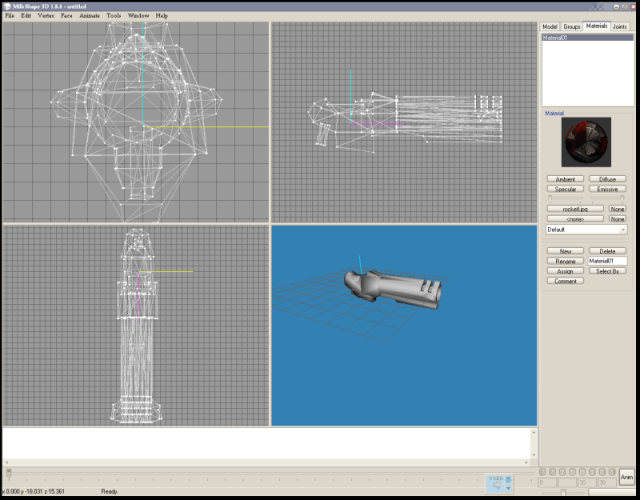This screenshot has height=500, width=640.
Task: Switch to the Model tab
Action: 550,26
